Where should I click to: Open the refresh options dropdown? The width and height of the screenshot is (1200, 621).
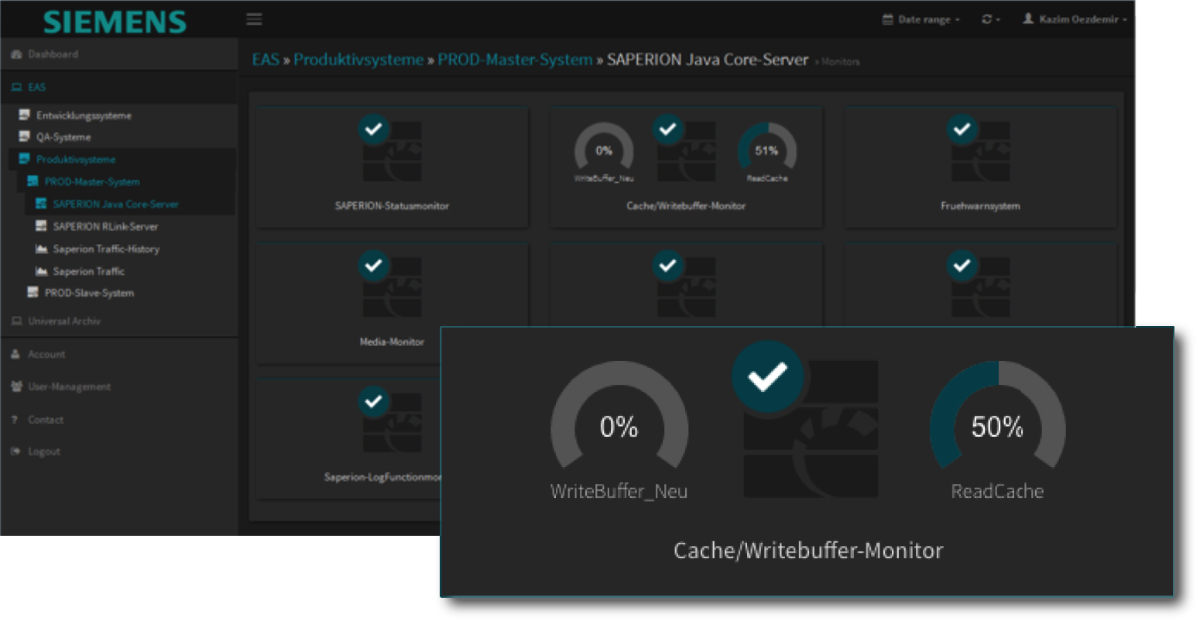991,19
